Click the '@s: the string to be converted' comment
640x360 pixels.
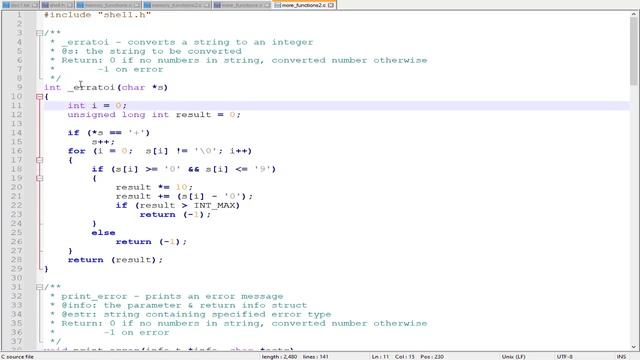pyautogui.click(x=151, y=51)
